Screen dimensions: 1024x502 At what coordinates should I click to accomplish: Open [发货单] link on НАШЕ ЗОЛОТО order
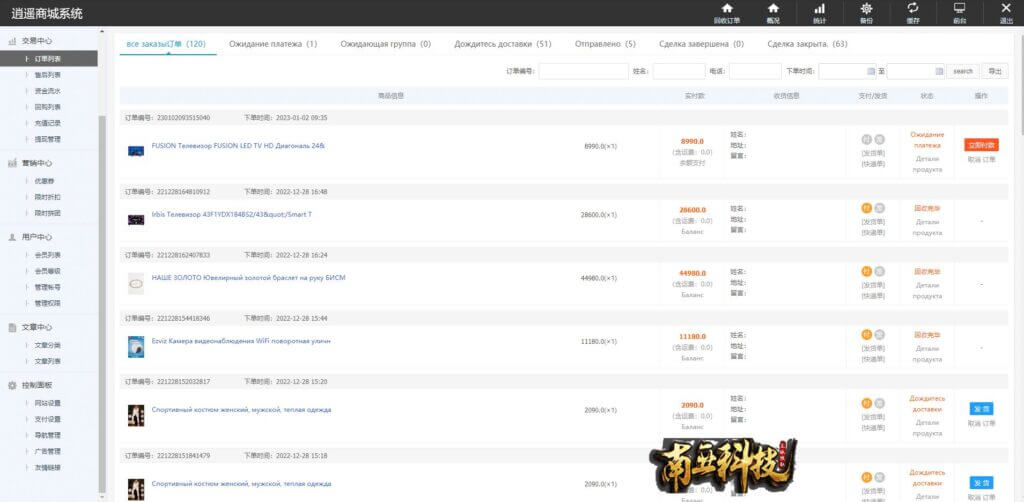pyautogui.click(x=873, y=285)
